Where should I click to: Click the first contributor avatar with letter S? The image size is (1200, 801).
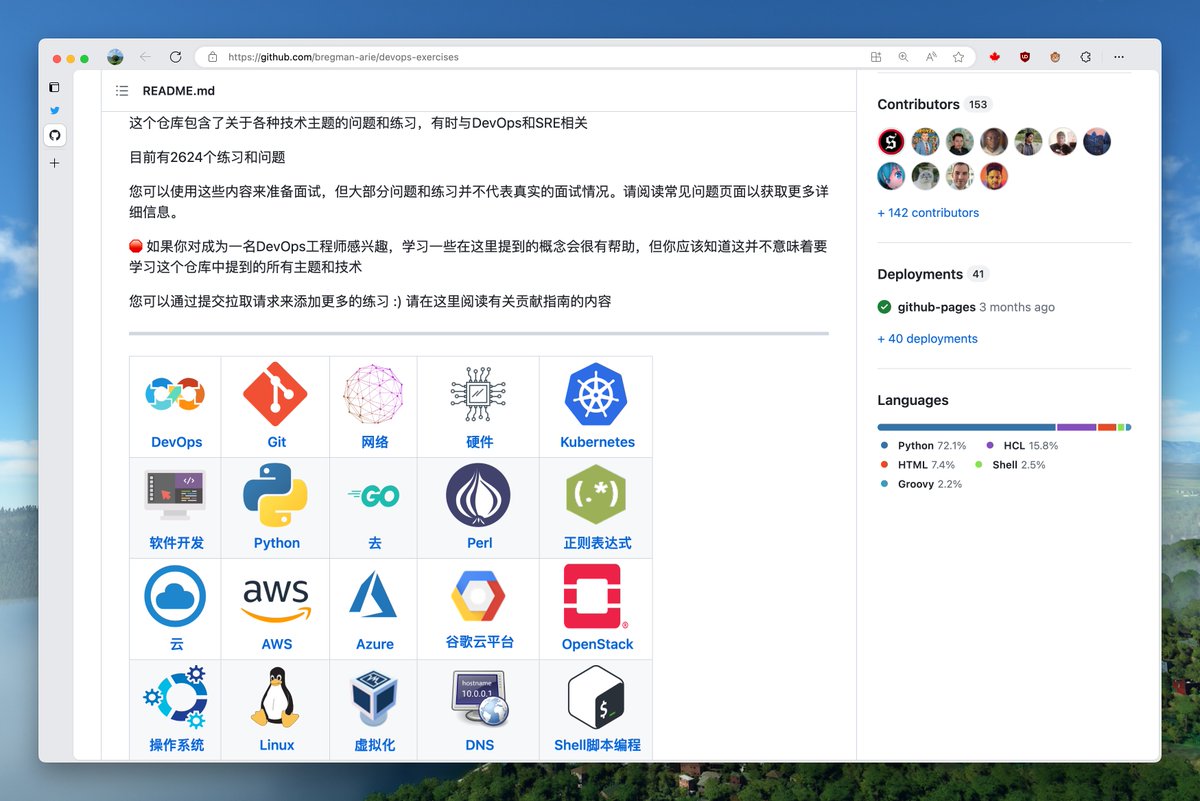click(x=891, y=142)
